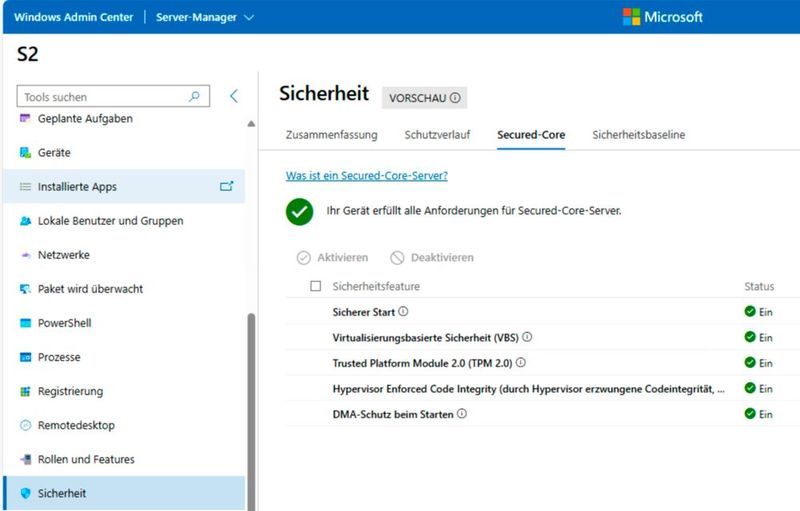The height and width of the screenshot is (511, 800).
Task: Click 'Ein' status in Hypervisor Enforced row
Action: 765,389
